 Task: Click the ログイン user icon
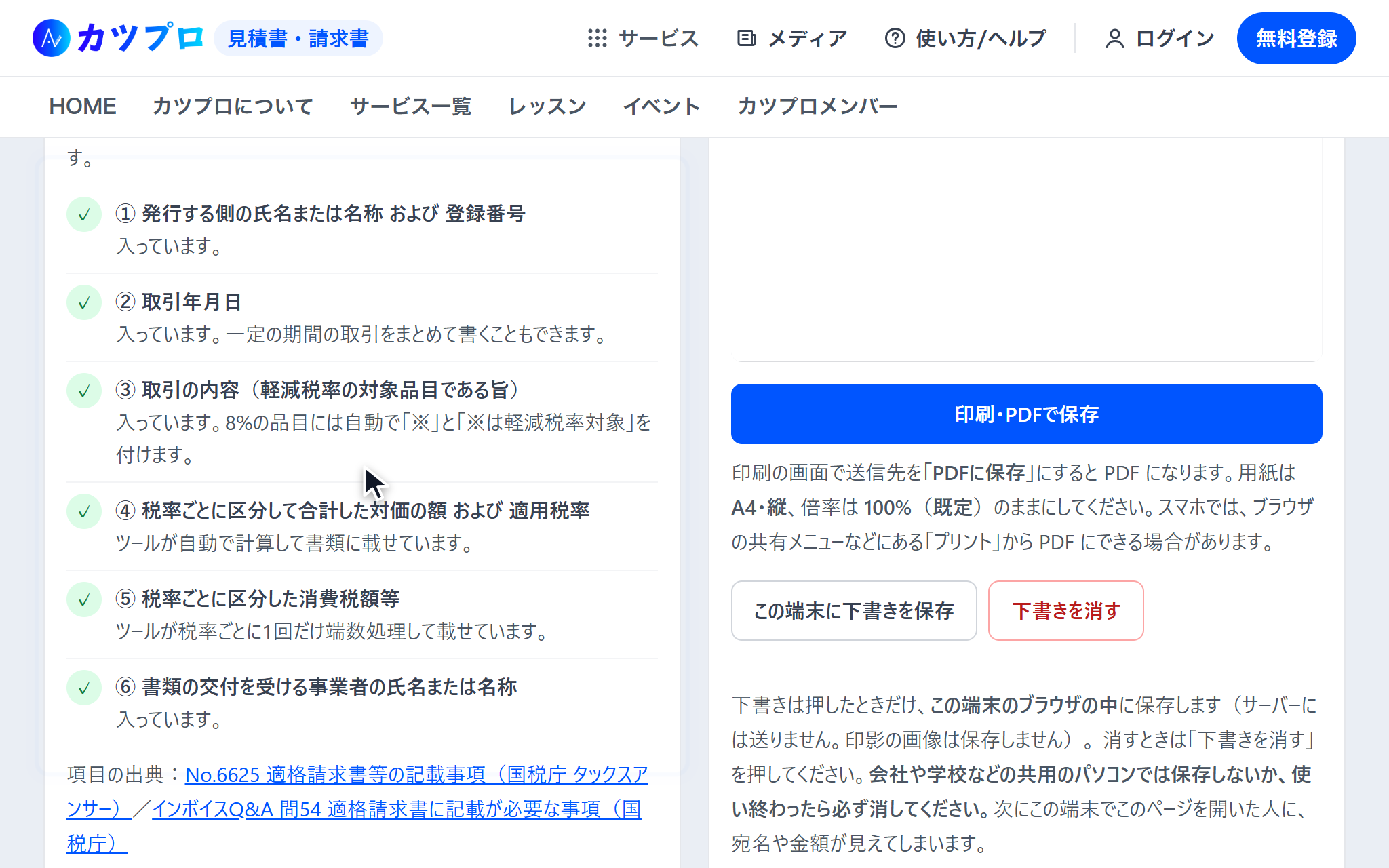pyautogui.click(x=1114, y=39)
